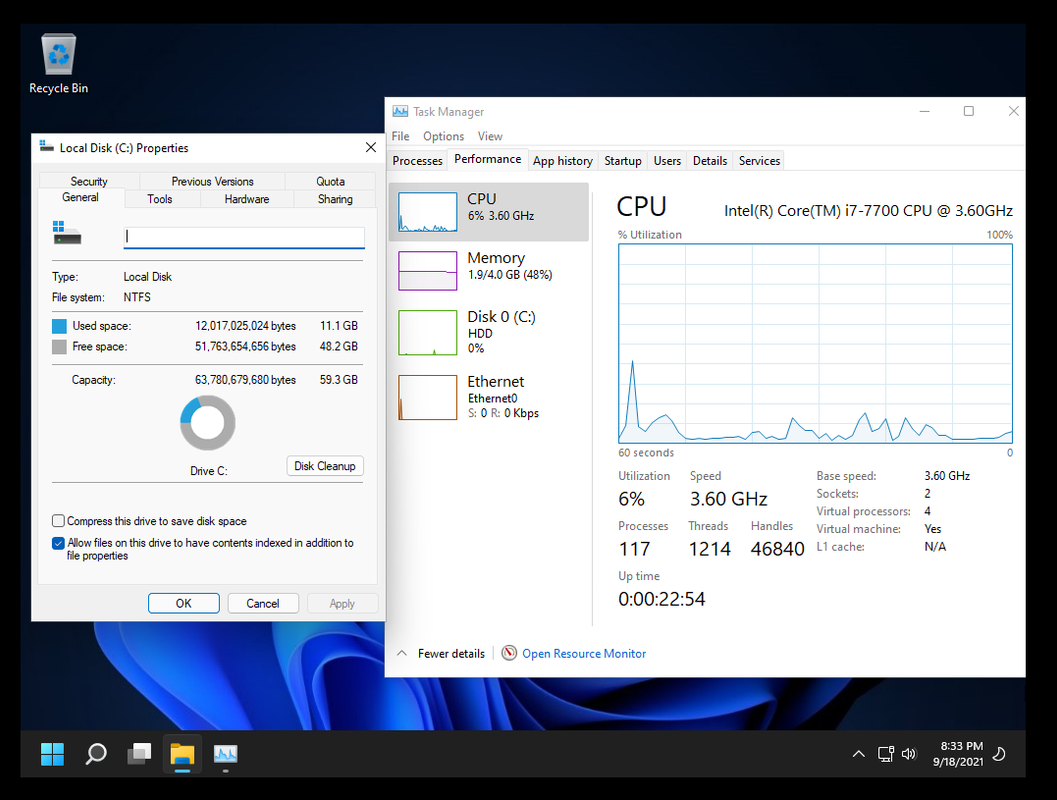Close the Local Disk Properties dialog

(371, 147)
